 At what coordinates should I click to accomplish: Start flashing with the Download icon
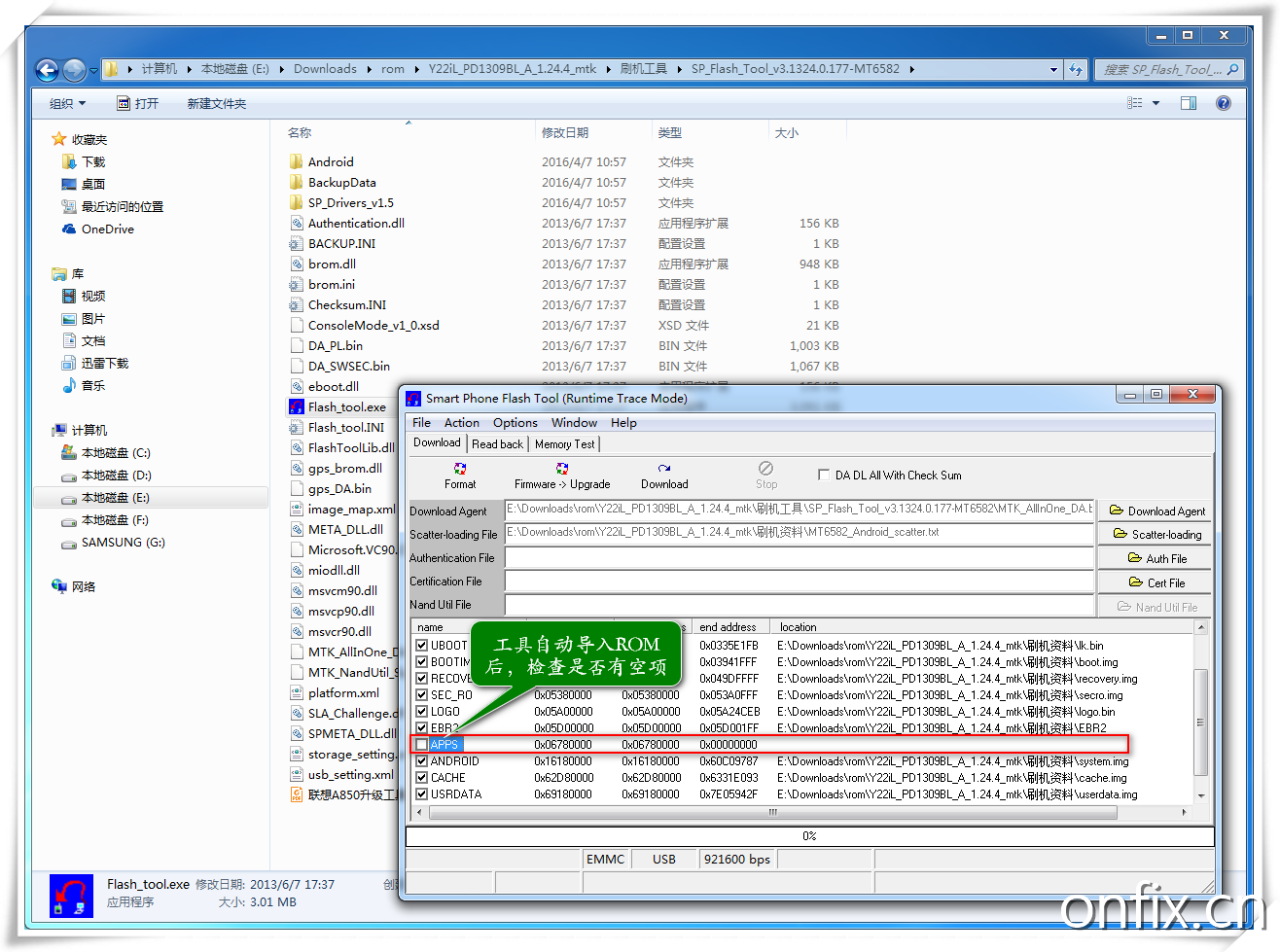point(664,469)
